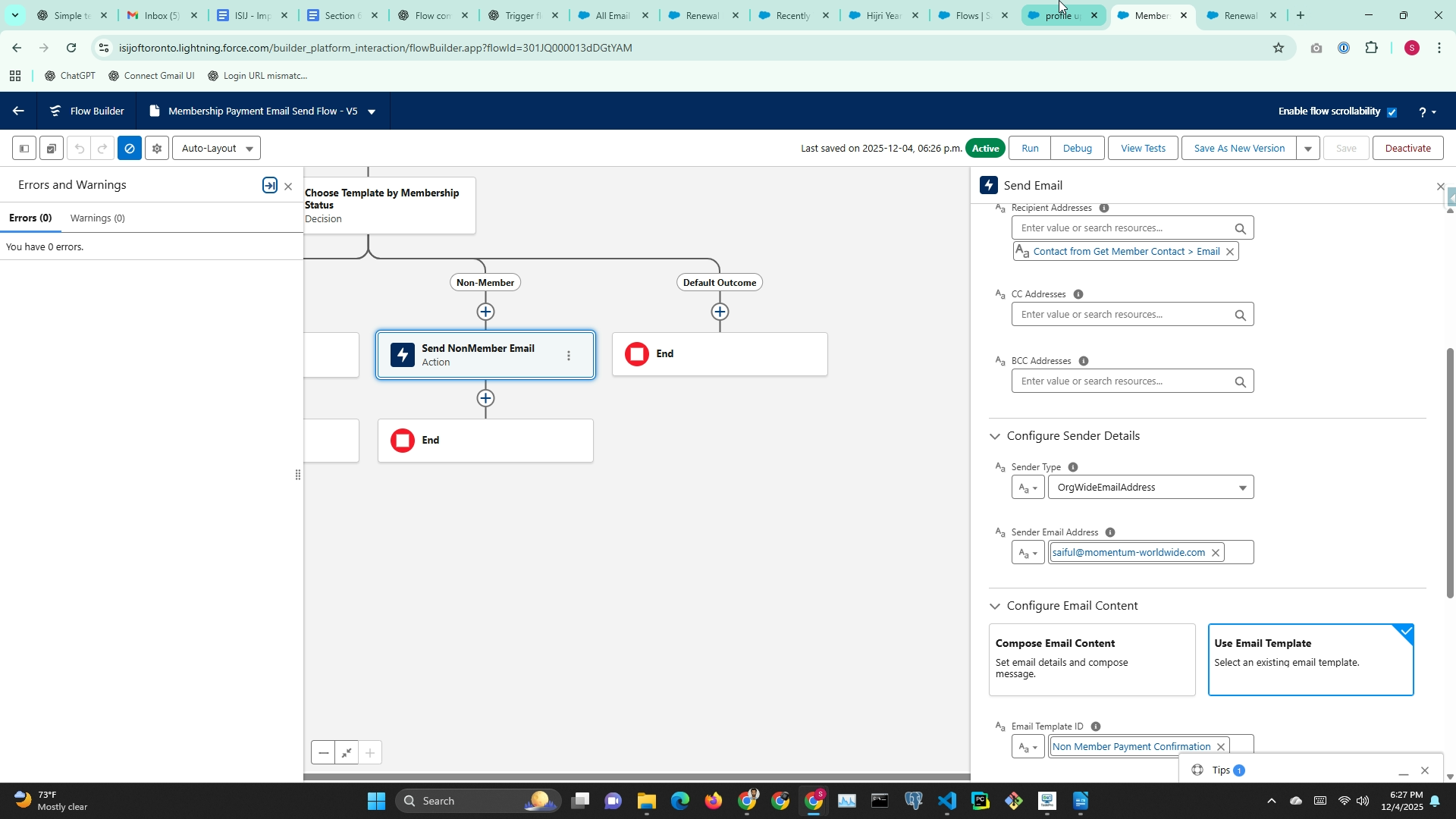Click the Deactivate button

point(1407,149)
